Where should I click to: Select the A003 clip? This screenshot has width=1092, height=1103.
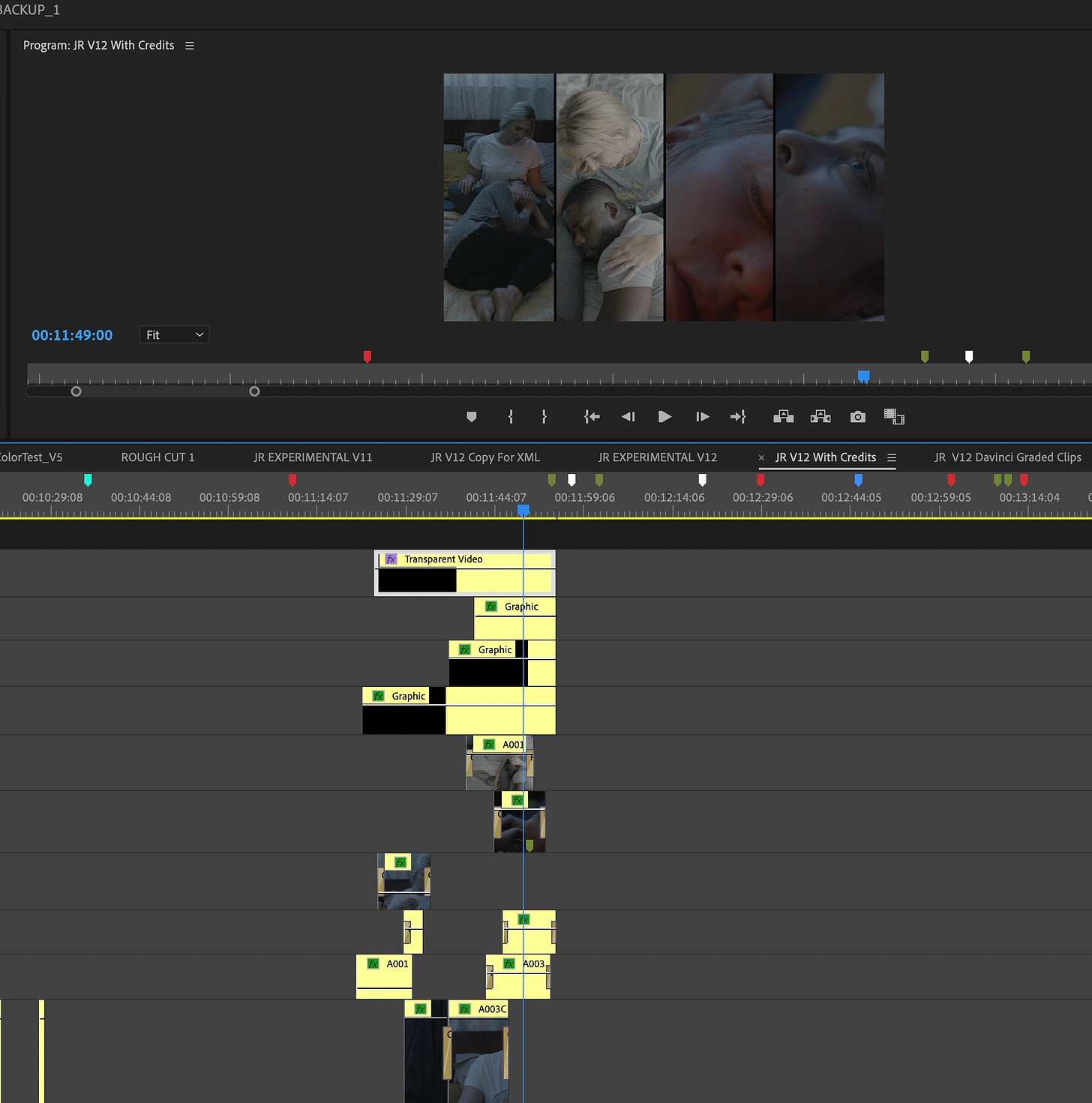(x=518, y=976)
